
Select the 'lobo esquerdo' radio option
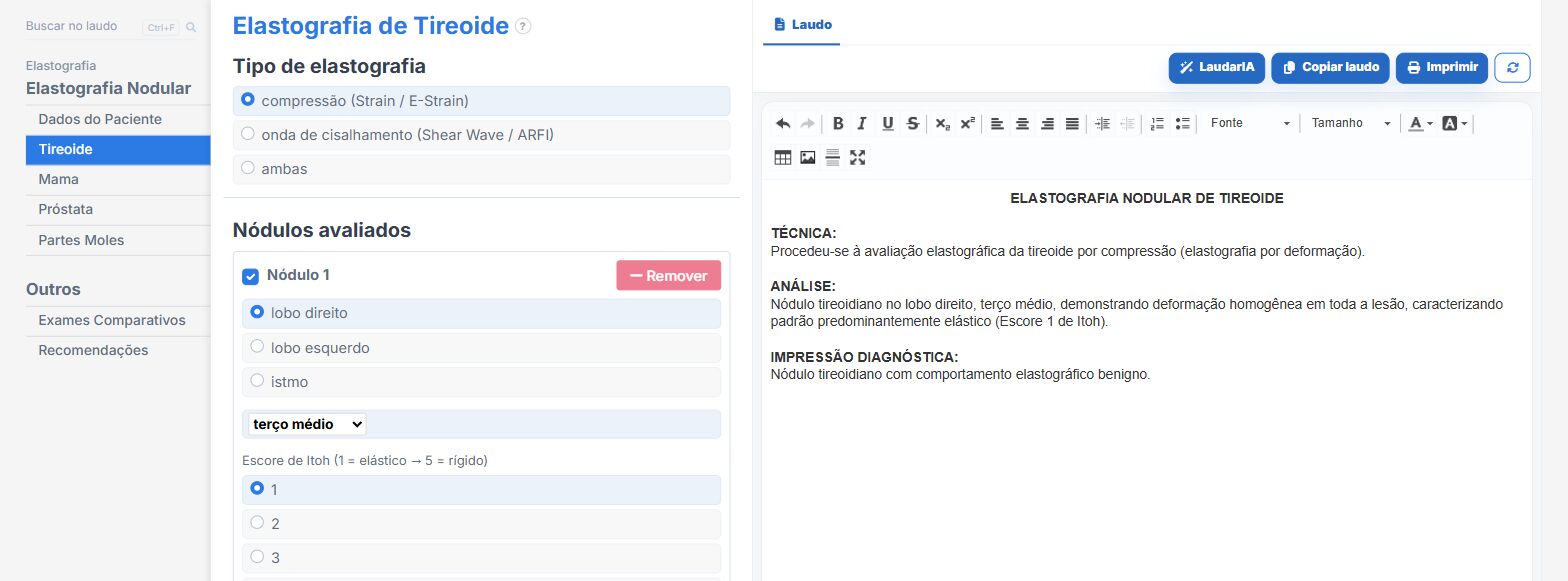[482, 347]
